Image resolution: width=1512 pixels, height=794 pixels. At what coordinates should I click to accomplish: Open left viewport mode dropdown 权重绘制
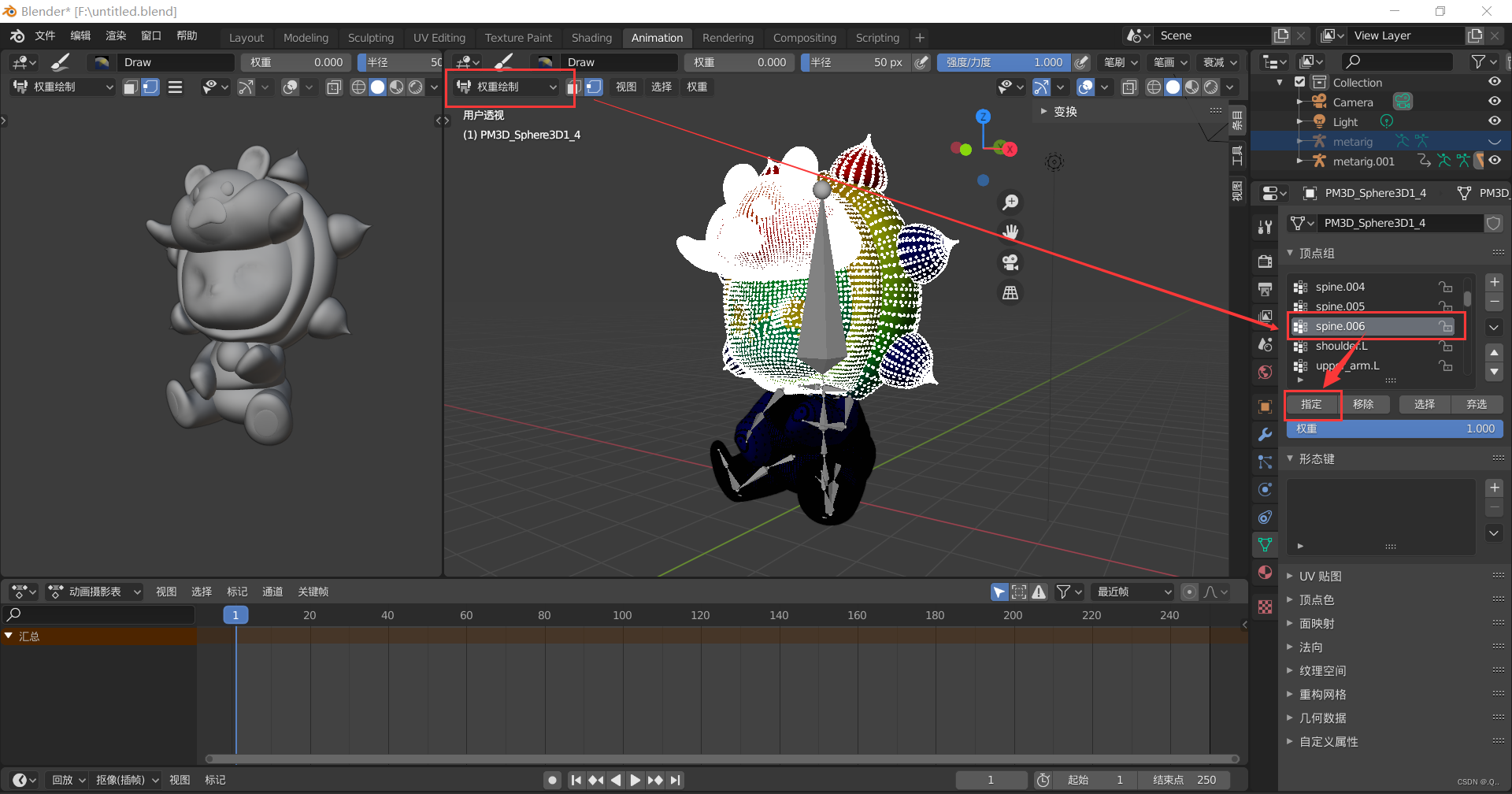(x=63, y=87)
